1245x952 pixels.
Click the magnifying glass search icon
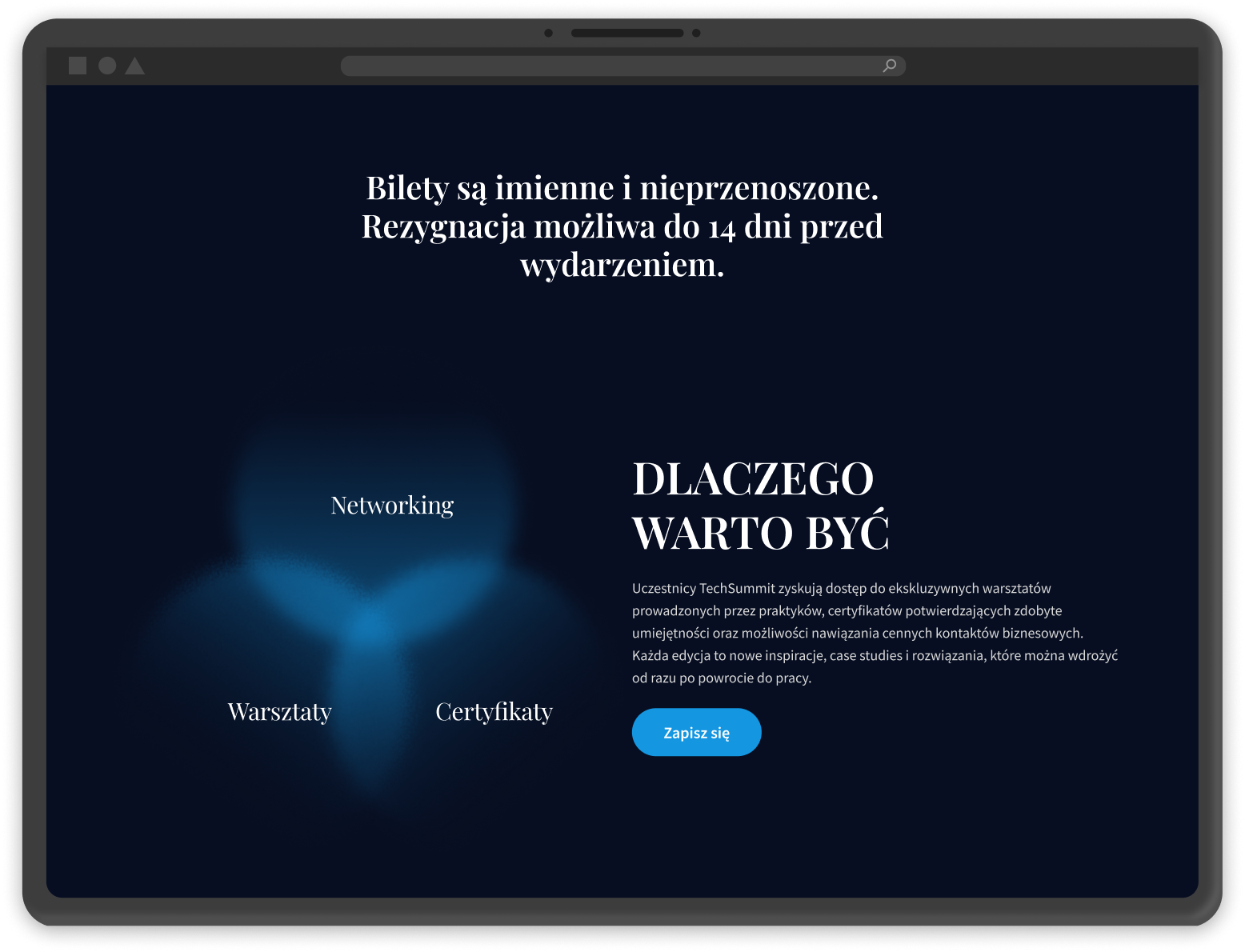pyautogui.click(x=889, y=66)
